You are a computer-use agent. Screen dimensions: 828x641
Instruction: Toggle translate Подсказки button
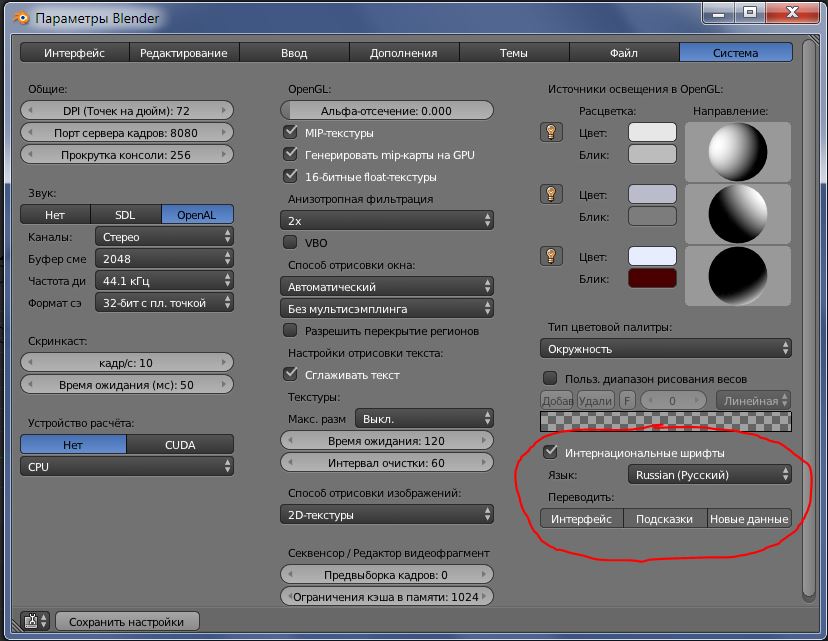[665, 519]
